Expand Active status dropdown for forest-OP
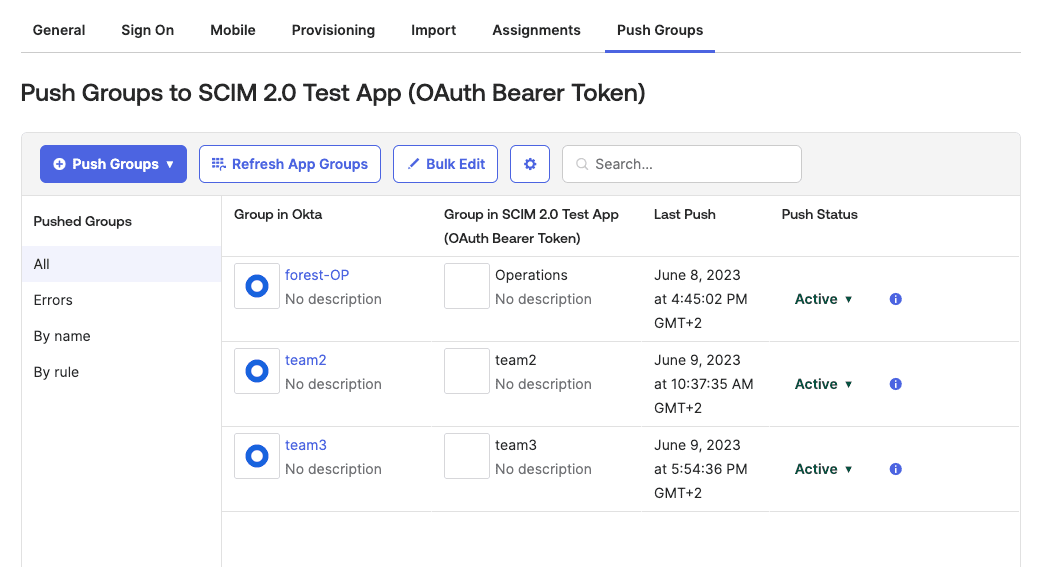This screenshot has height=567, width=1061. click(824, 299)
